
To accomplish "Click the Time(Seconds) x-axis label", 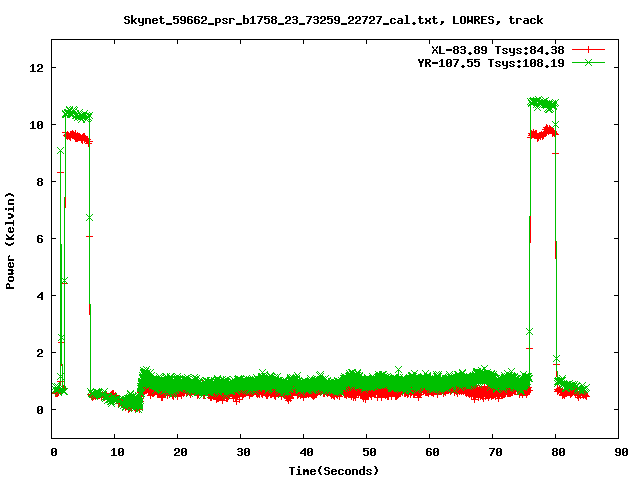I will point(333,471).
